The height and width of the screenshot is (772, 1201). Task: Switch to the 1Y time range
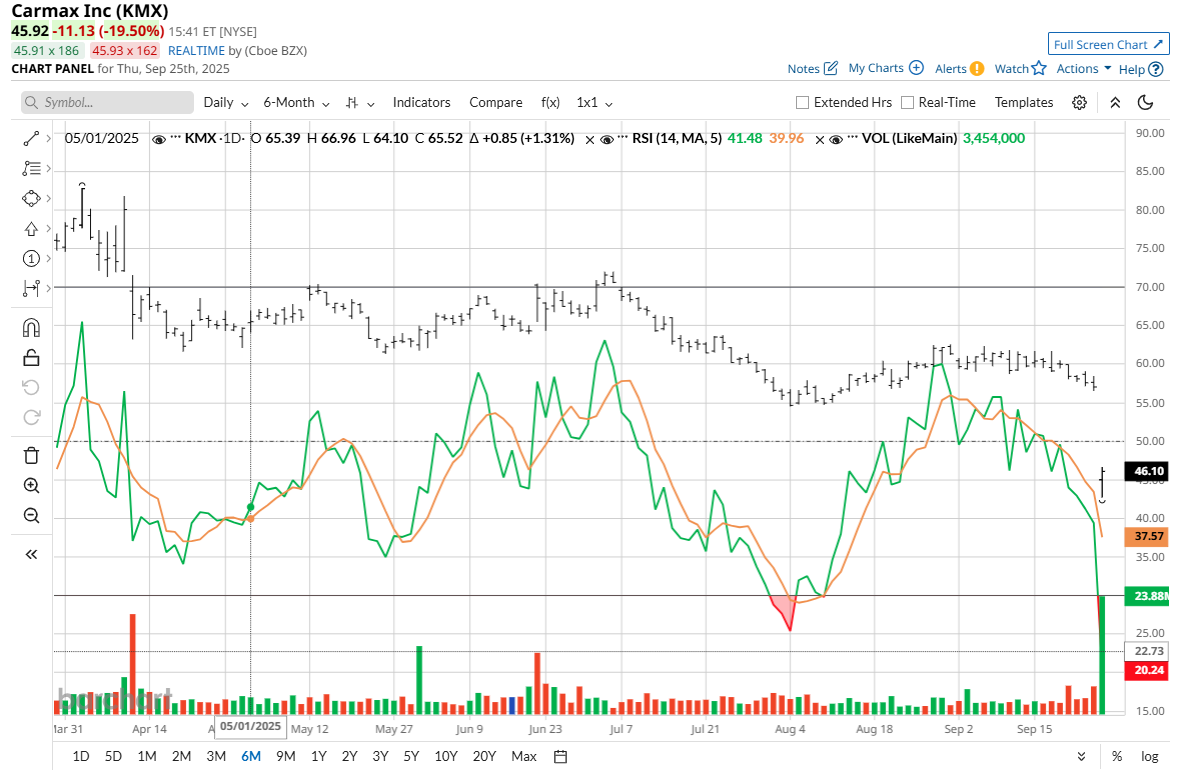[x=318, y=756]
